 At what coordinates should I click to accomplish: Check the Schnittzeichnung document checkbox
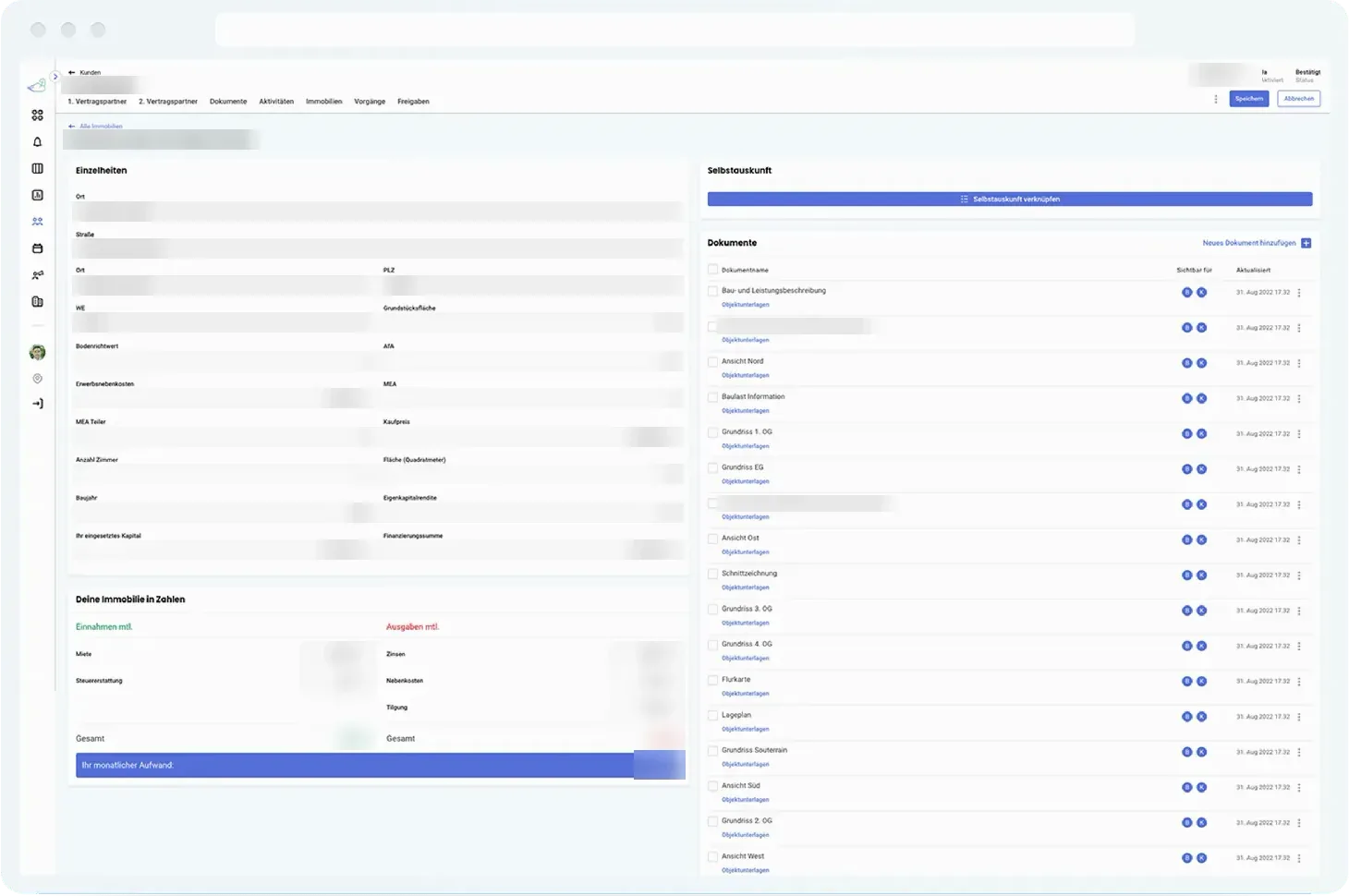(712, 574)
